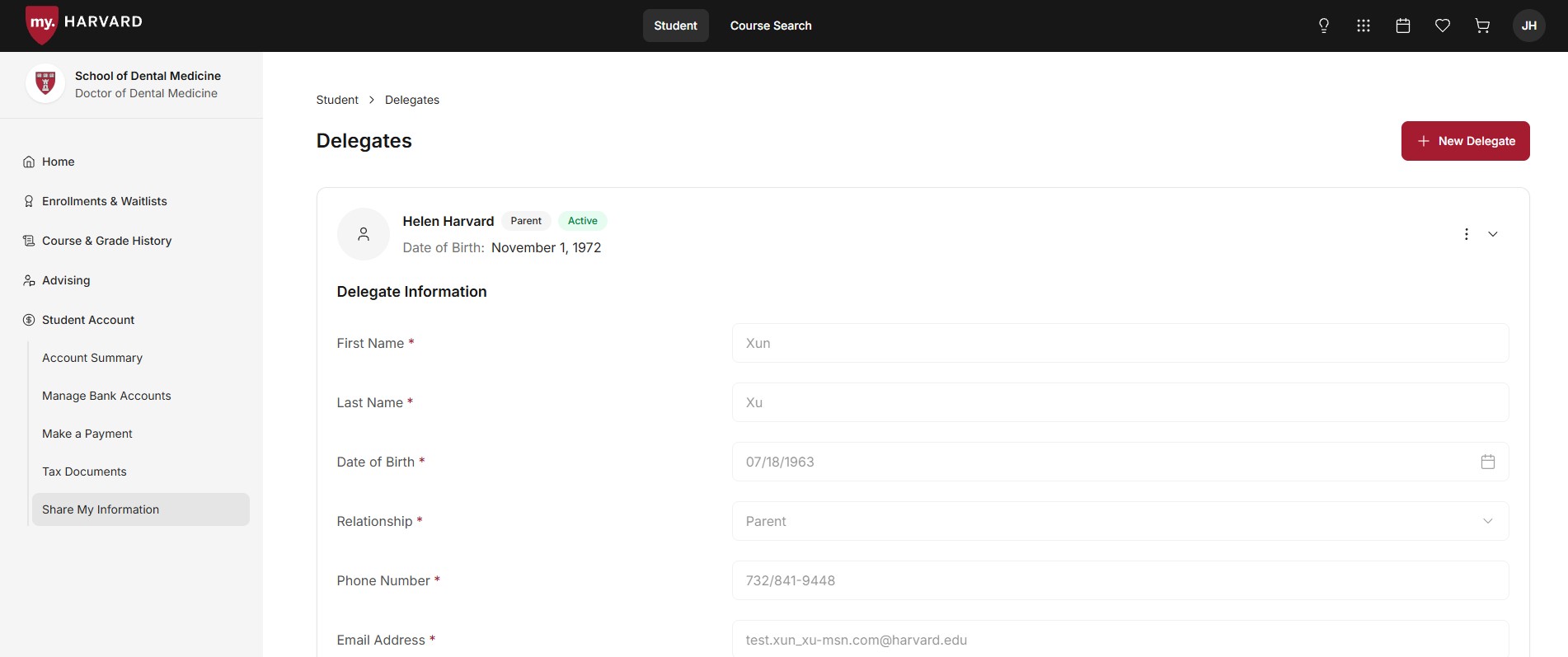The image size is (1568, 657).
Task: Click the Student Account dollar icon
Action: [x=29, y=320]
